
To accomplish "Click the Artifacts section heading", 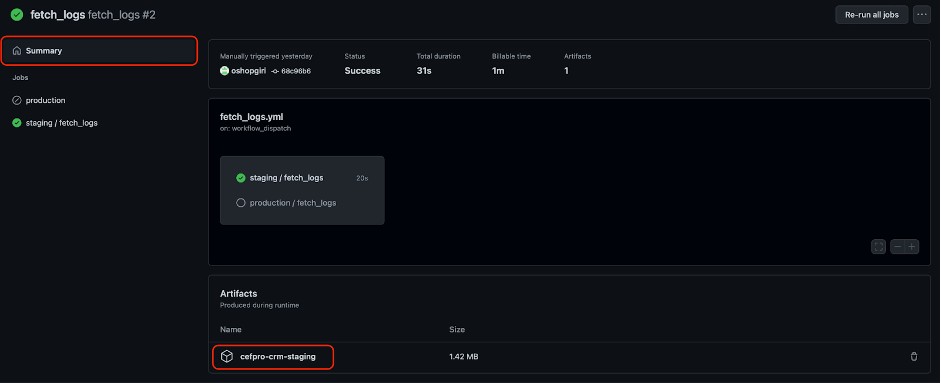I will click(x=239, y=294).
